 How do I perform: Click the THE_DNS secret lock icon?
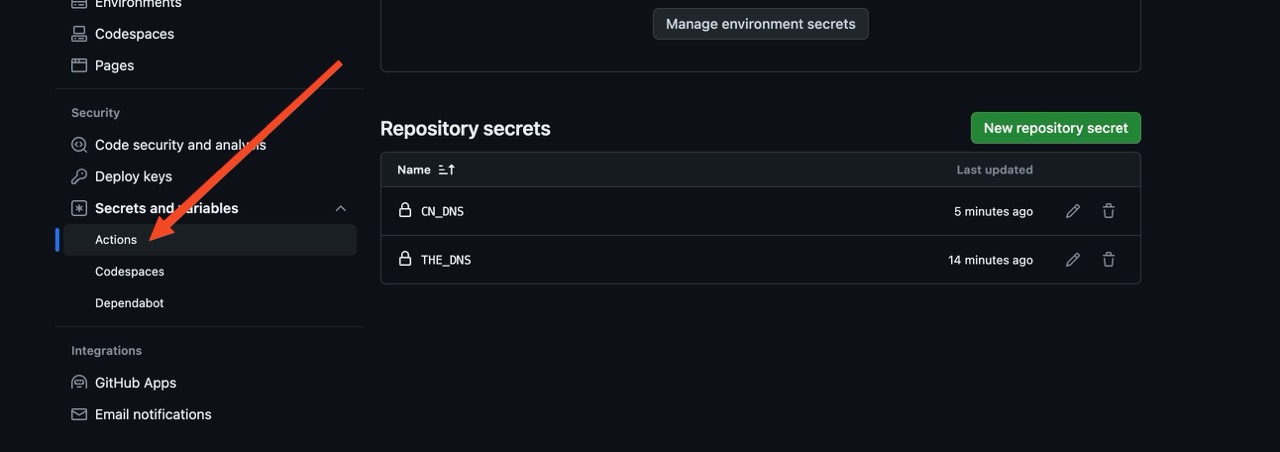405,259
